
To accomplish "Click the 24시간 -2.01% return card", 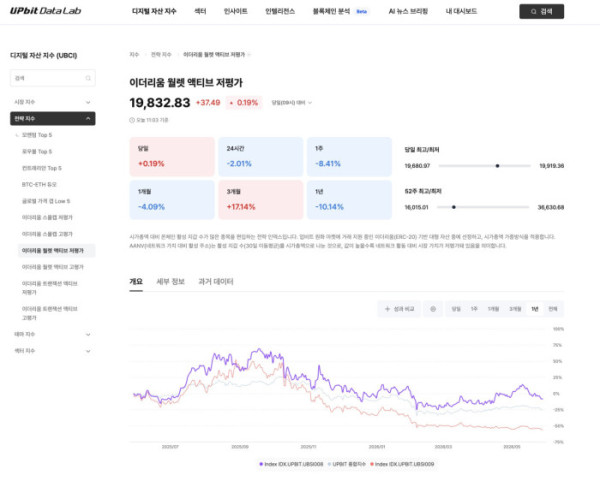I will [261, 157].
